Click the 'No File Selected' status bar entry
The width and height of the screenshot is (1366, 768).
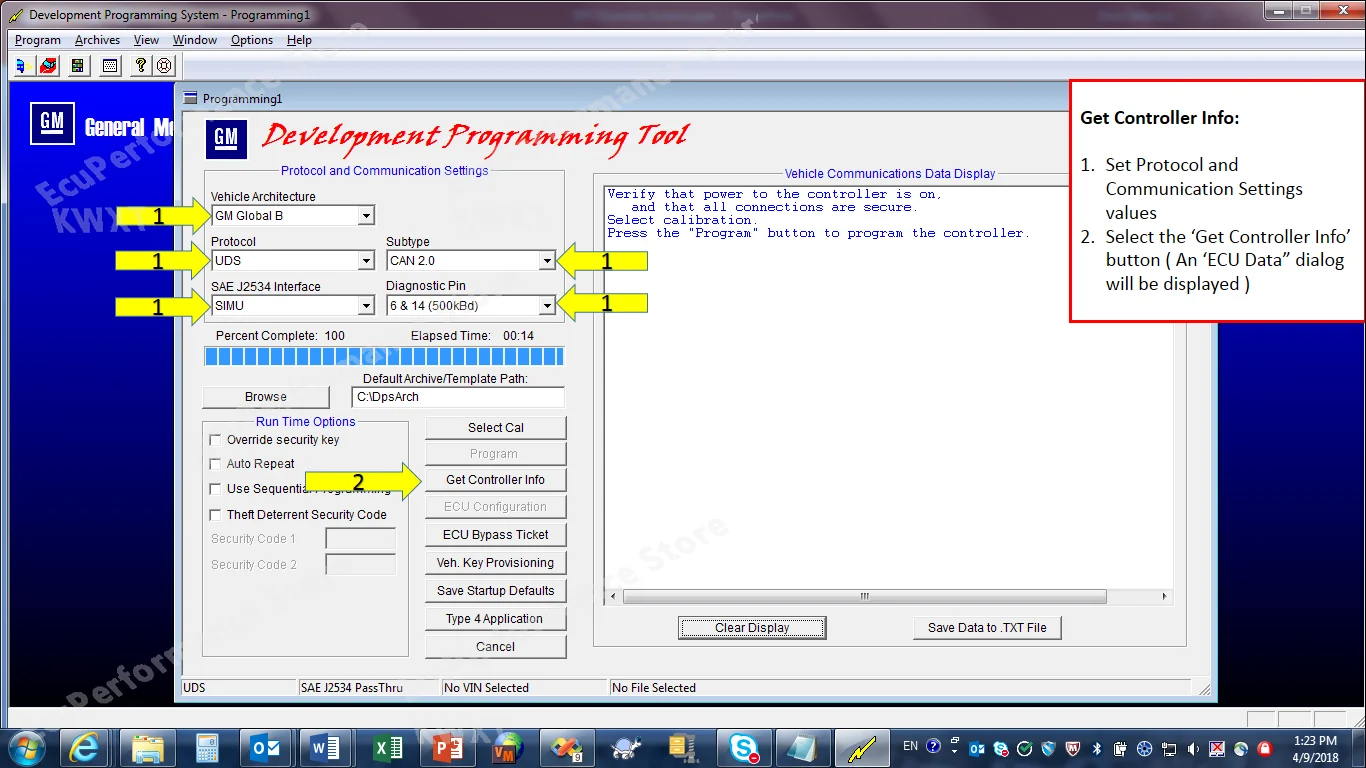(x=900, y=688)
